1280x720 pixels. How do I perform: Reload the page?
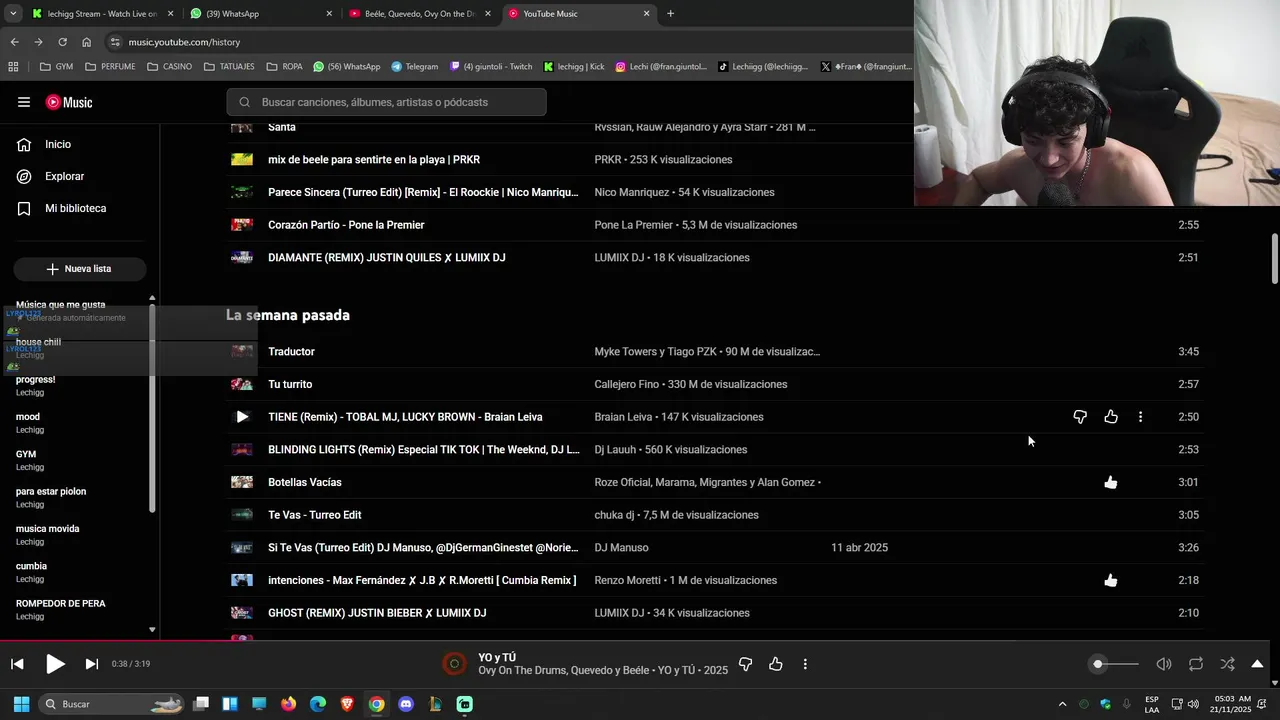tap(62, 42)
